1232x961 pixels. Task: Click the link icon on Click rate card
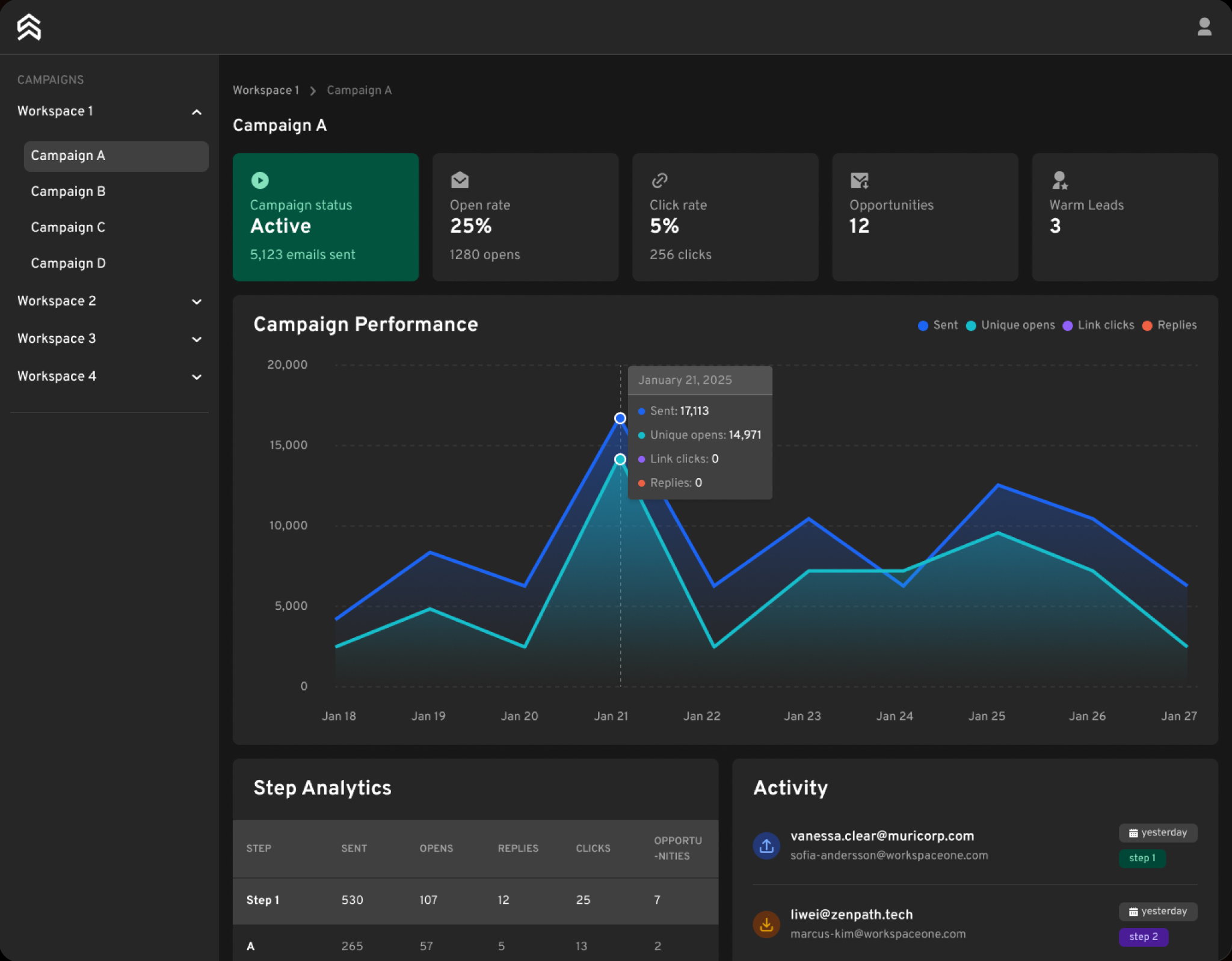[659, 180]
